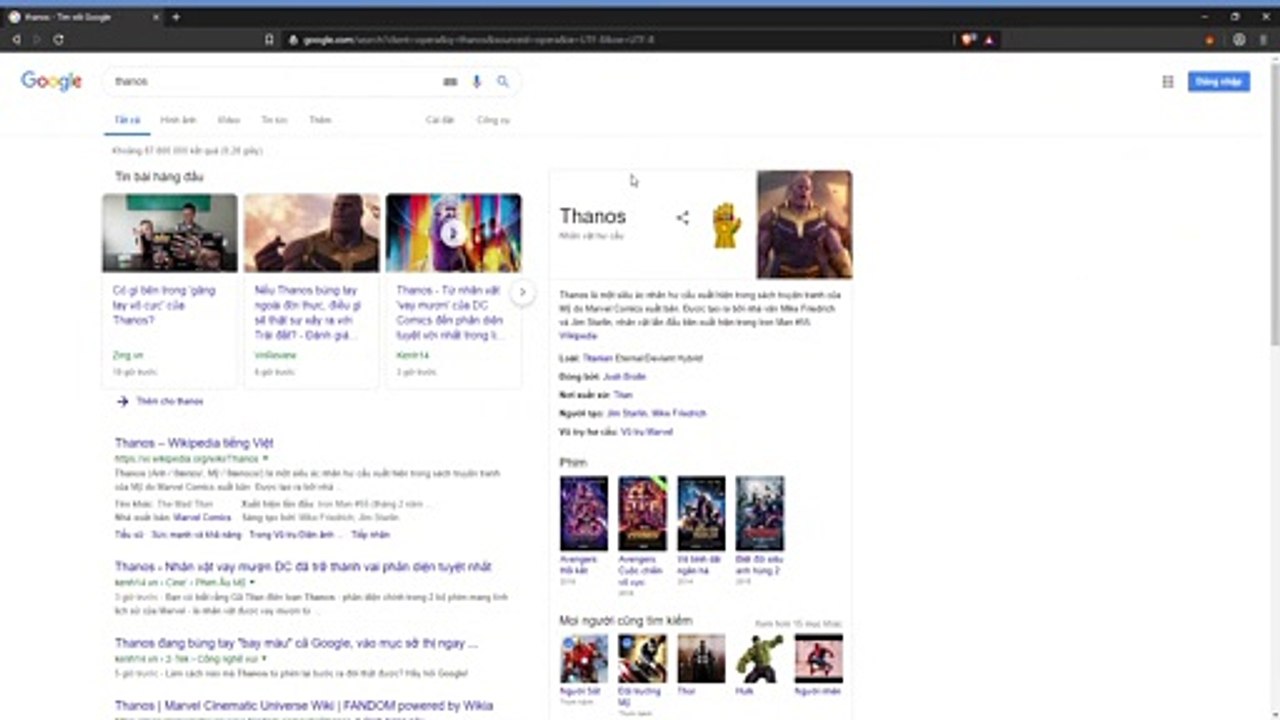Open the 'Avengers Hồi kết' movie poster
The image size is (1280, 720).
(584, 513)
